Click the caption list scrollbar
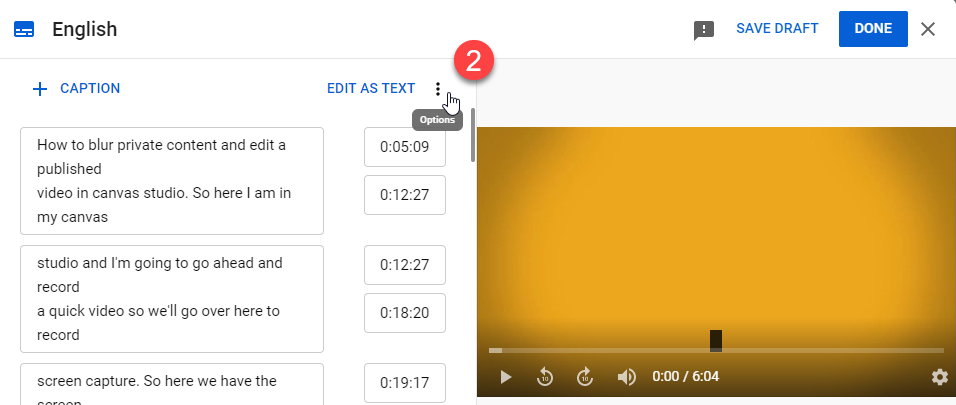The width and height of the screenshot is (956, 405). (x=473, y=135)
